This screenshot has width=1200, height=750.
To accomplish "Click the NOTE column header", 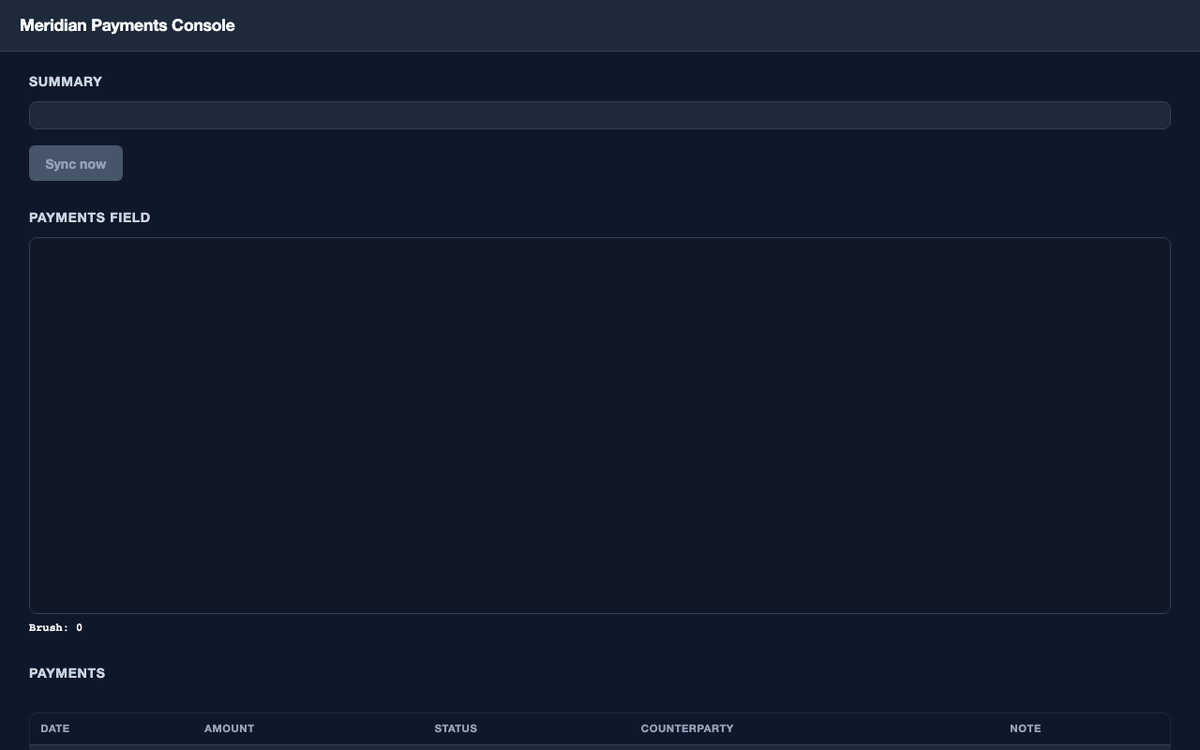I will pos(1025,728).
